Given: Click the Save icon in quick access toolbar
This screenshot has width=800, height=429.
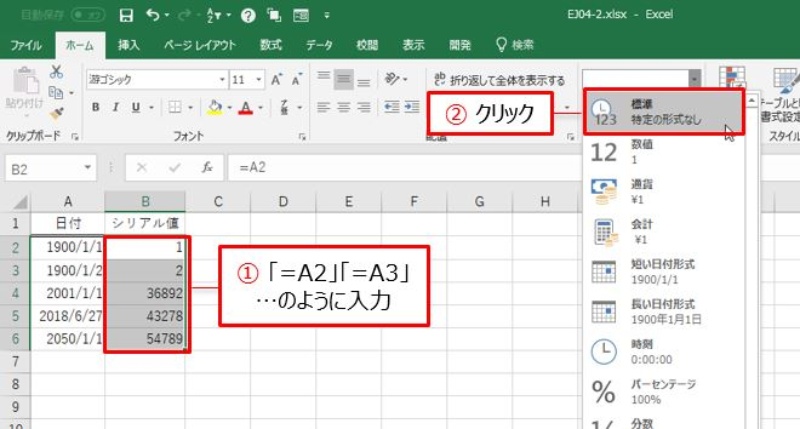Looking at the screenshot, I should pos(125,15).
